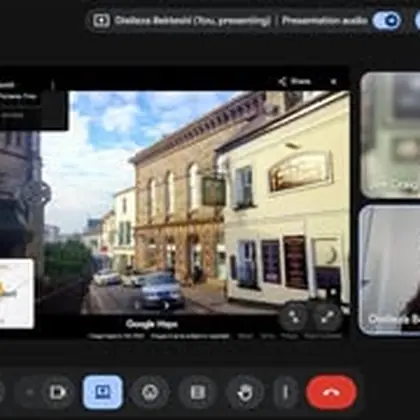
Task: Close the street view photo with X
Action: [333, 81]
